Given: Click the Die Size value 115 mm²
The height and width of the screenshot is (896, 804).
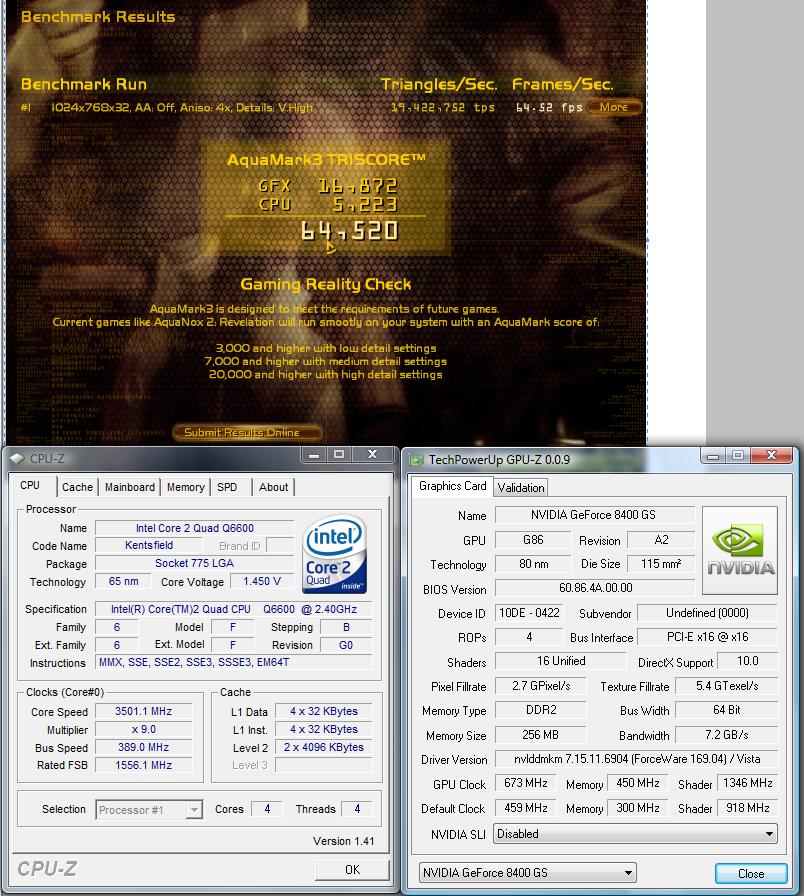Looking at the screenshot, I should tap(661, 564).
